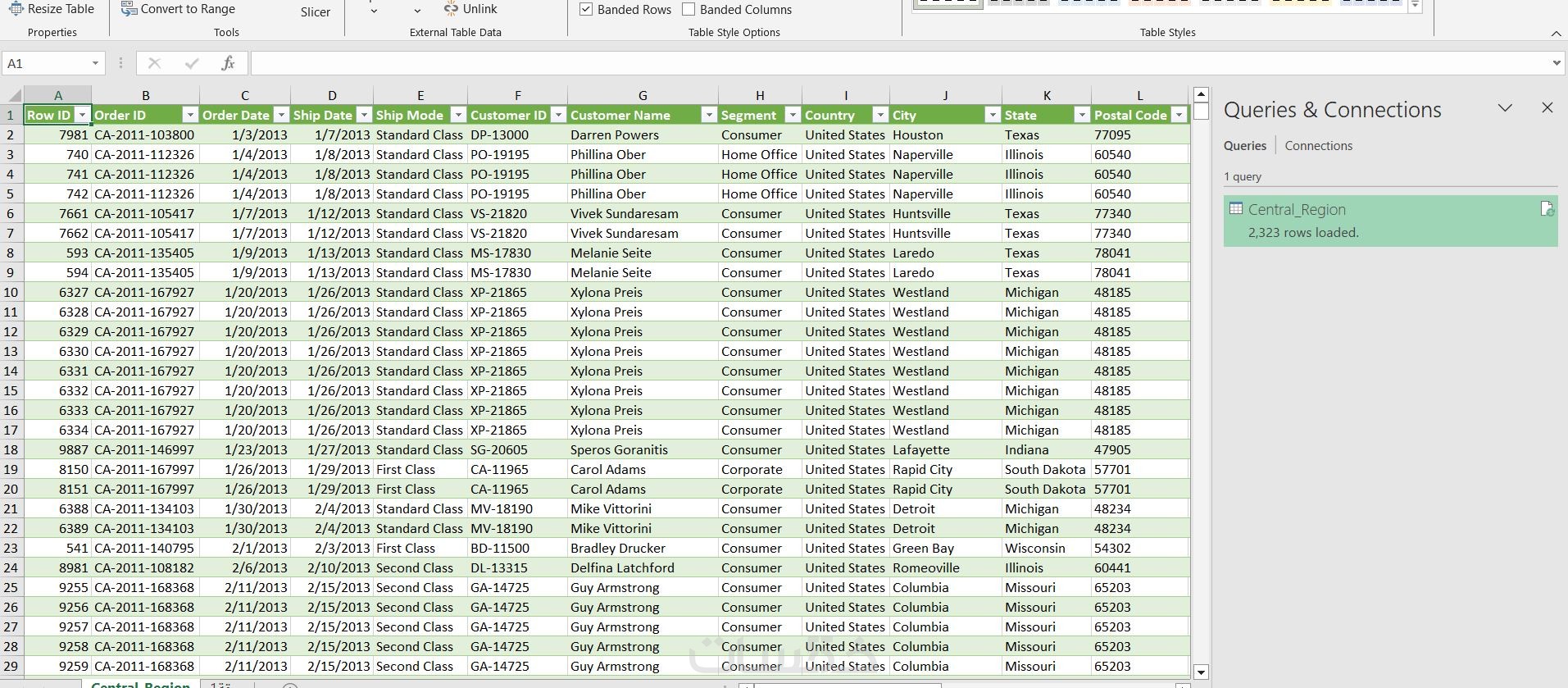Open the Order ID filter dropdown

coord(190,115)
